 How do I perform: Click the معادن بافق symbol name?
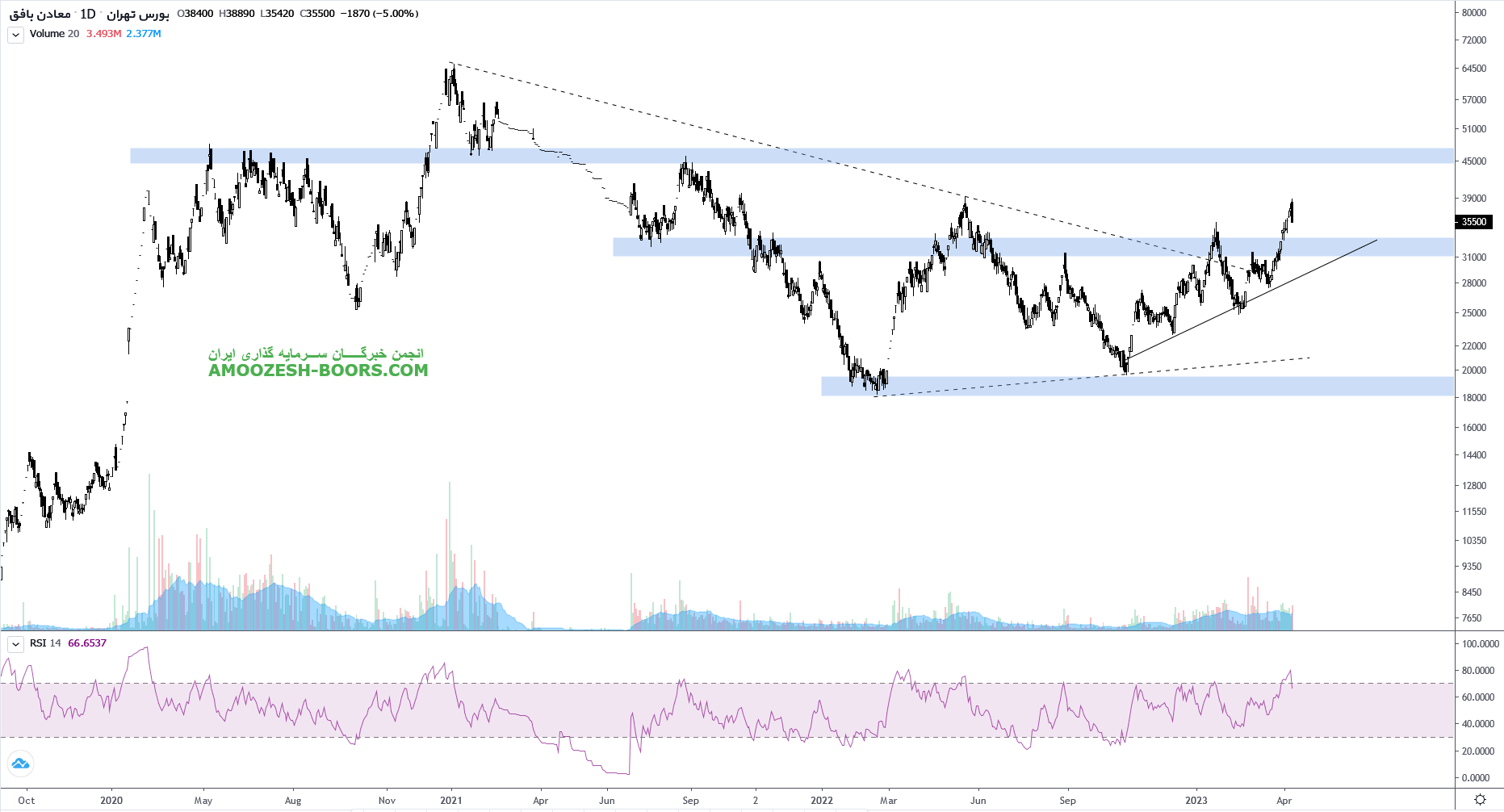[40, 14]
